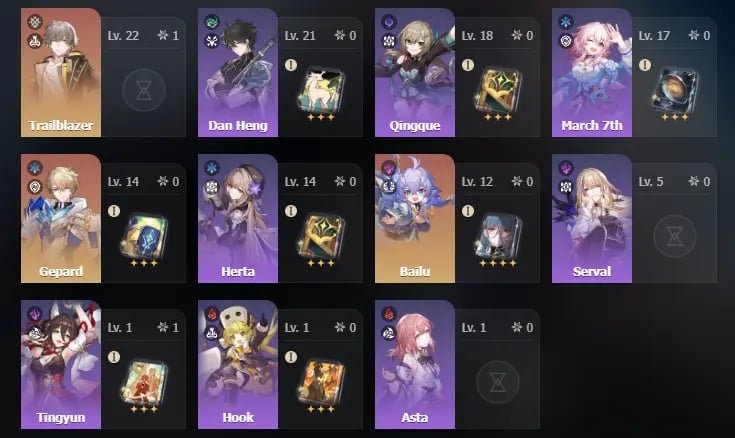Select Tingyun's light cone icon
Screen dimensions: 735x438
(143, 382)
